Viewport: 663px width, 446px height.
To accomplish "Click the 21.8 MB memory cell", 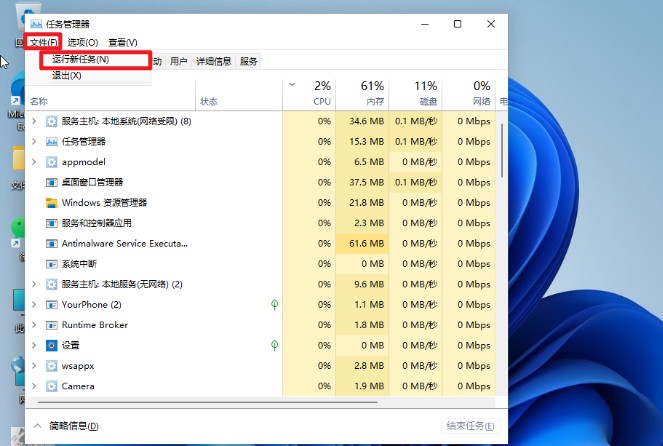I will (x=362, y=202).
